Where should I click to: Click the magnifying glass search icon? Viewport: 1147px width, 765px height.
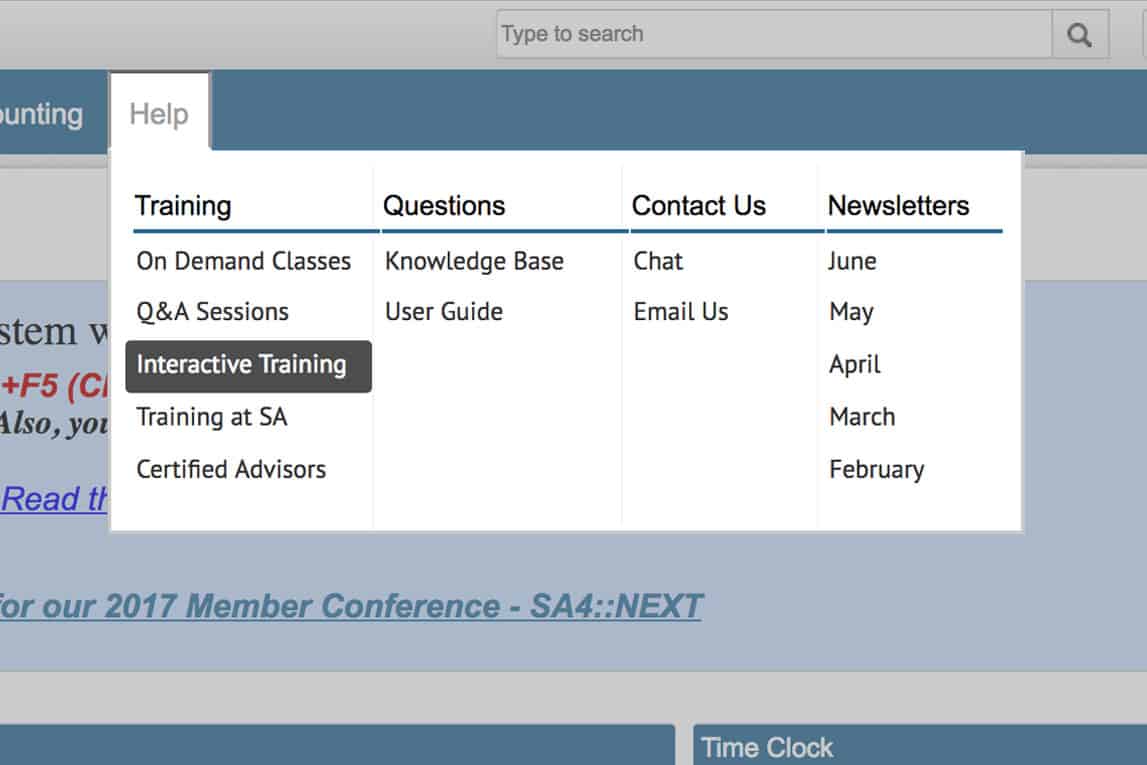click(1080, 34)
